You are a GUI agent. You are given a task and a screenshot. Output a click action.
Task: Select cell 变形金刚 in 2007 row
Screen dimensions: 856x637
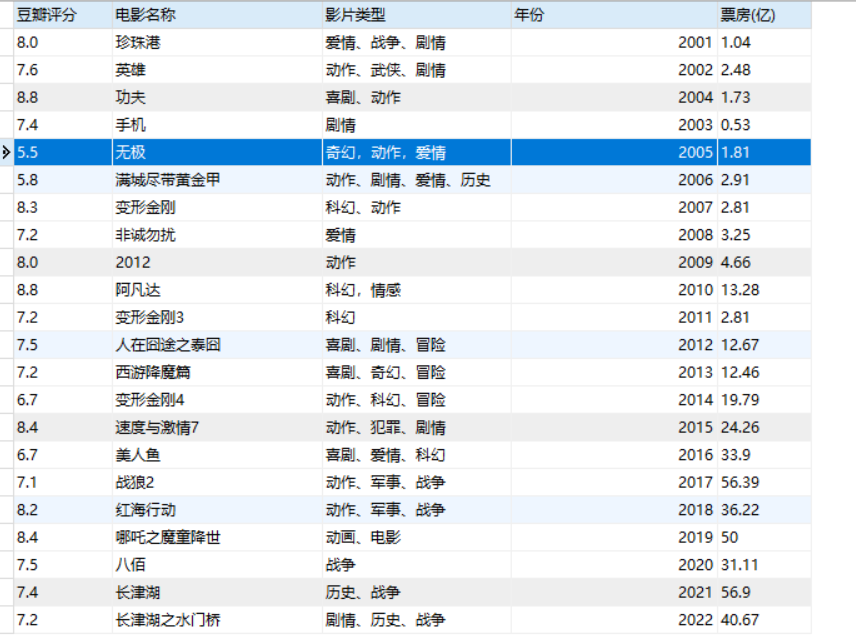(x=217, y=207)
